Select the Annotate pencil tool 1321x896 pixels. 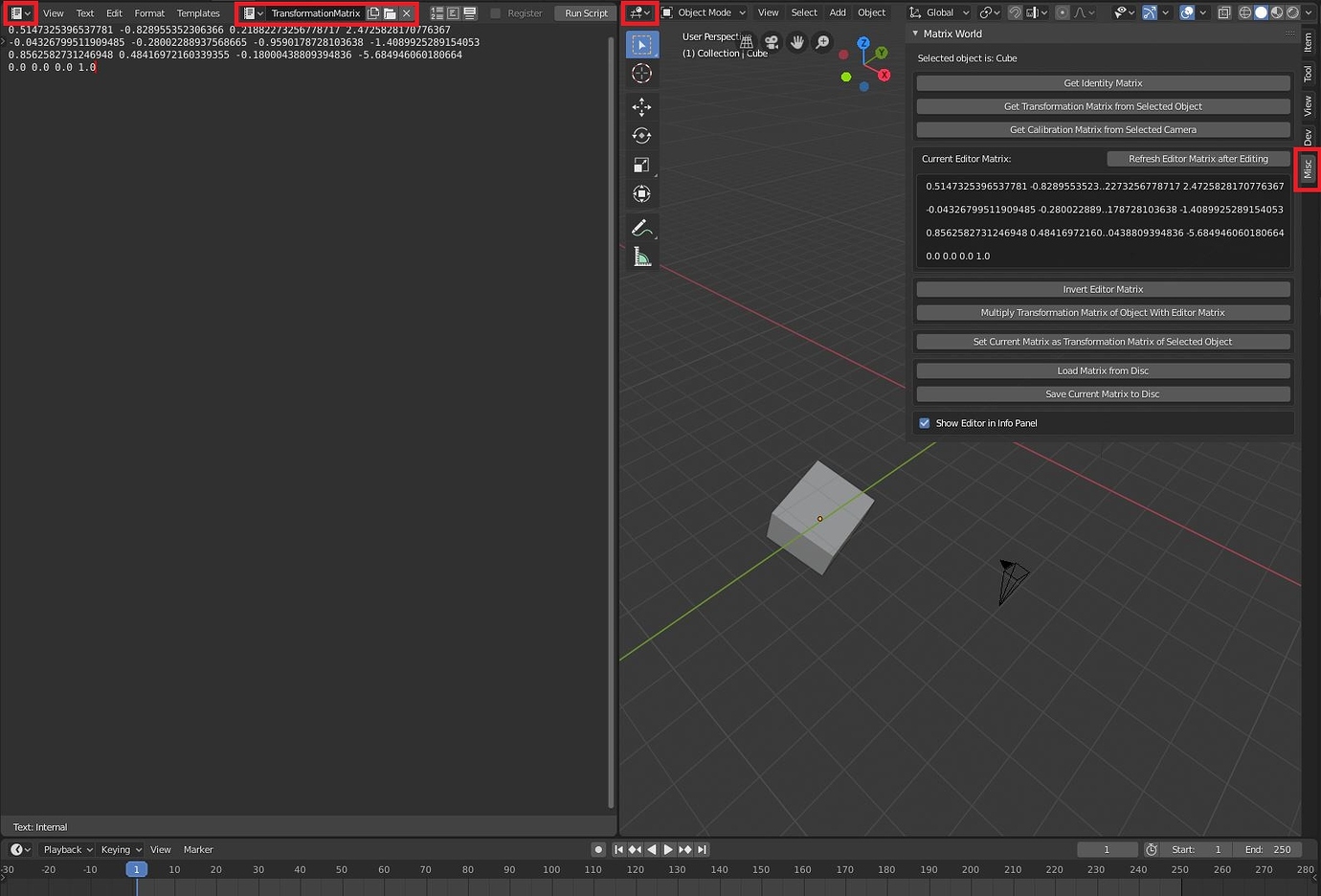point(641,228)
